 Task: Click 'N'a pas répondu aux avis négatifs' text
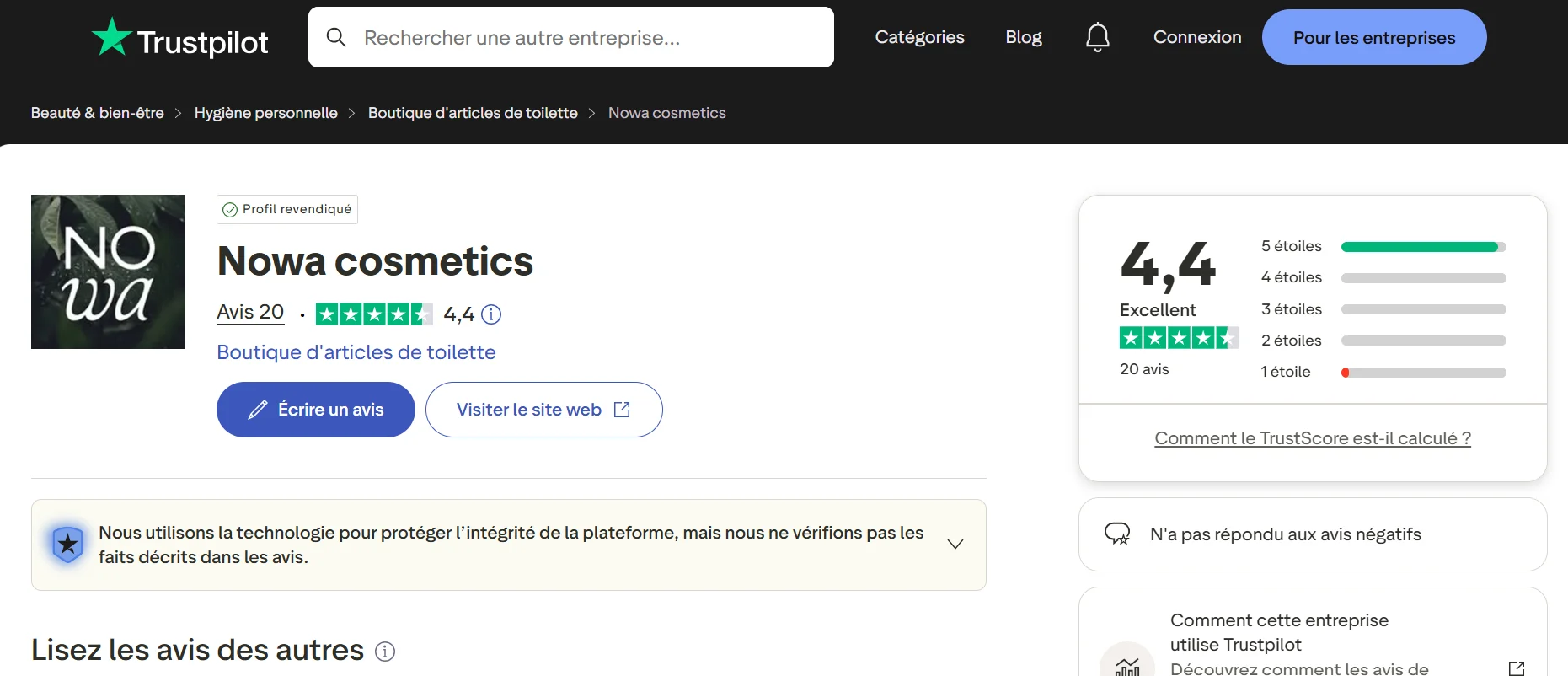[1286, 534]
